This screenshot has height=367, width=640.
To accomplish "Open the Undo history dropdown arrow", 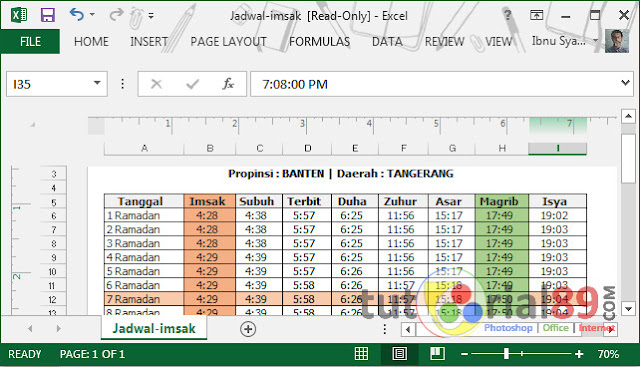I will 92,15.
